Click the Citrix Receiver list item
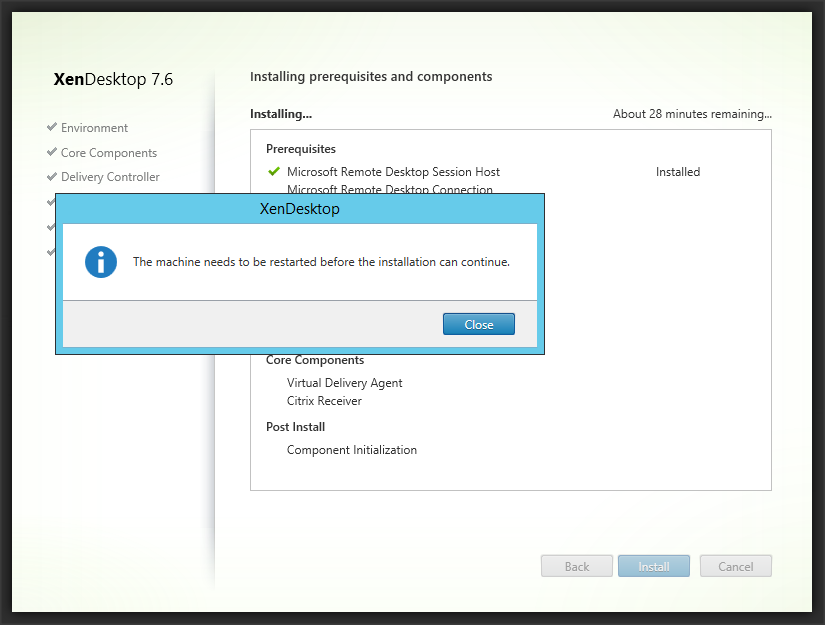Image resolution: width=825 pixels, height=625 pixels. pyautogui.click(x=324, y=401)
